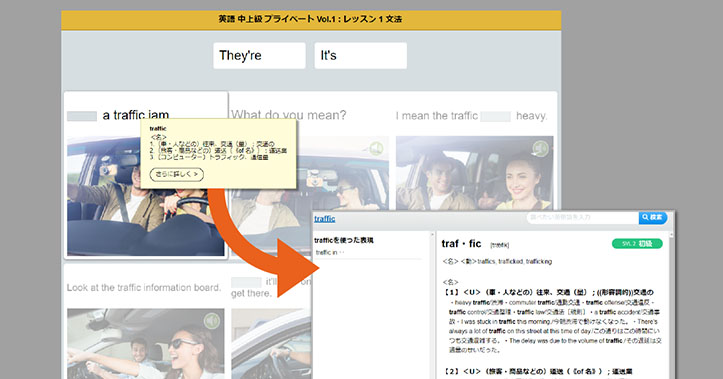The width and height of the screenshot is (723, 379).
Task: Click the dictionary definition pane scrollbar
Action: pyautogui.click(x=671, y=305)
